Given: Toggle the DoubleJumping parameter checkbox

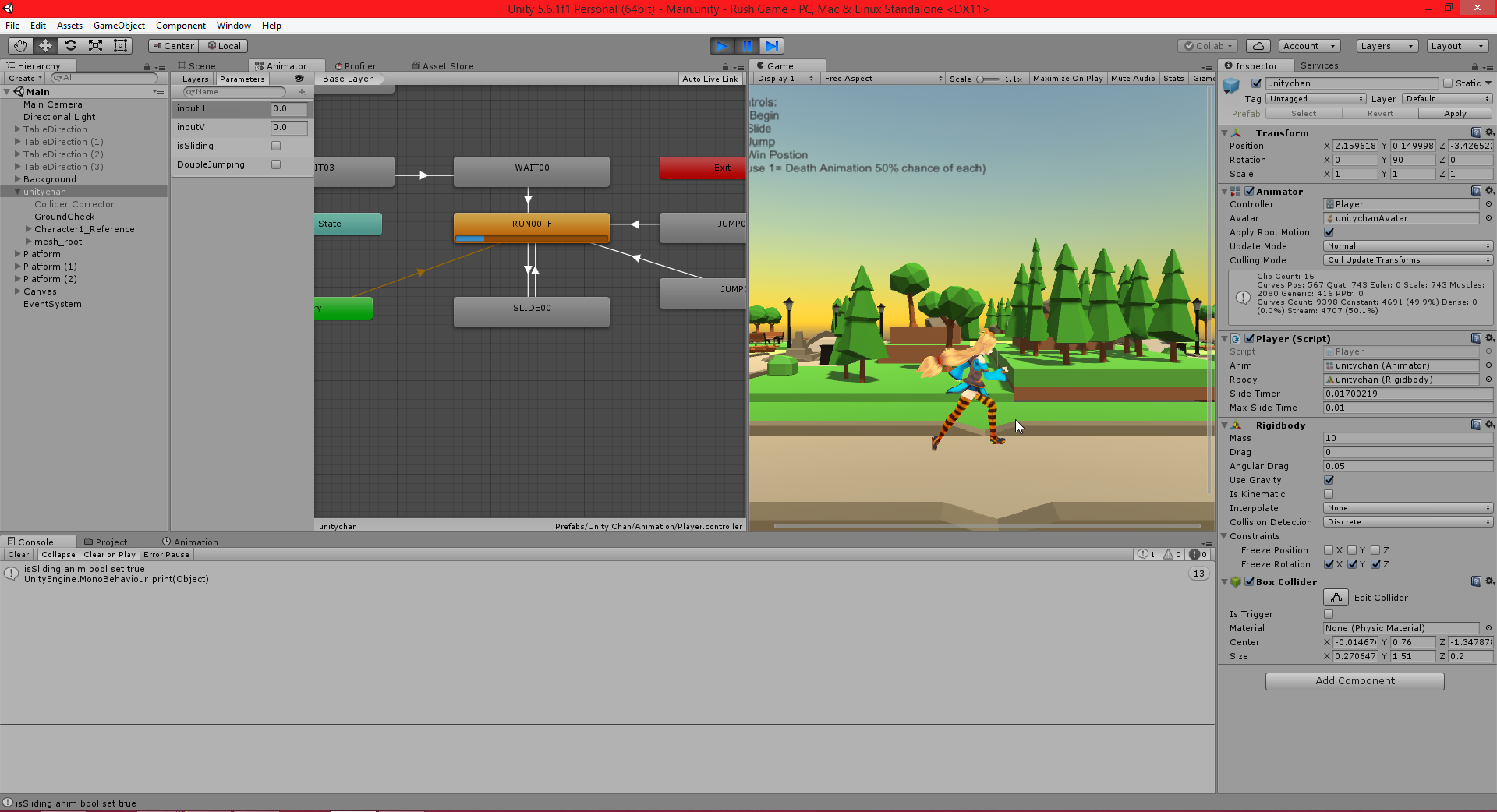Looking at the screenshot, I should [x=276, y=164].
